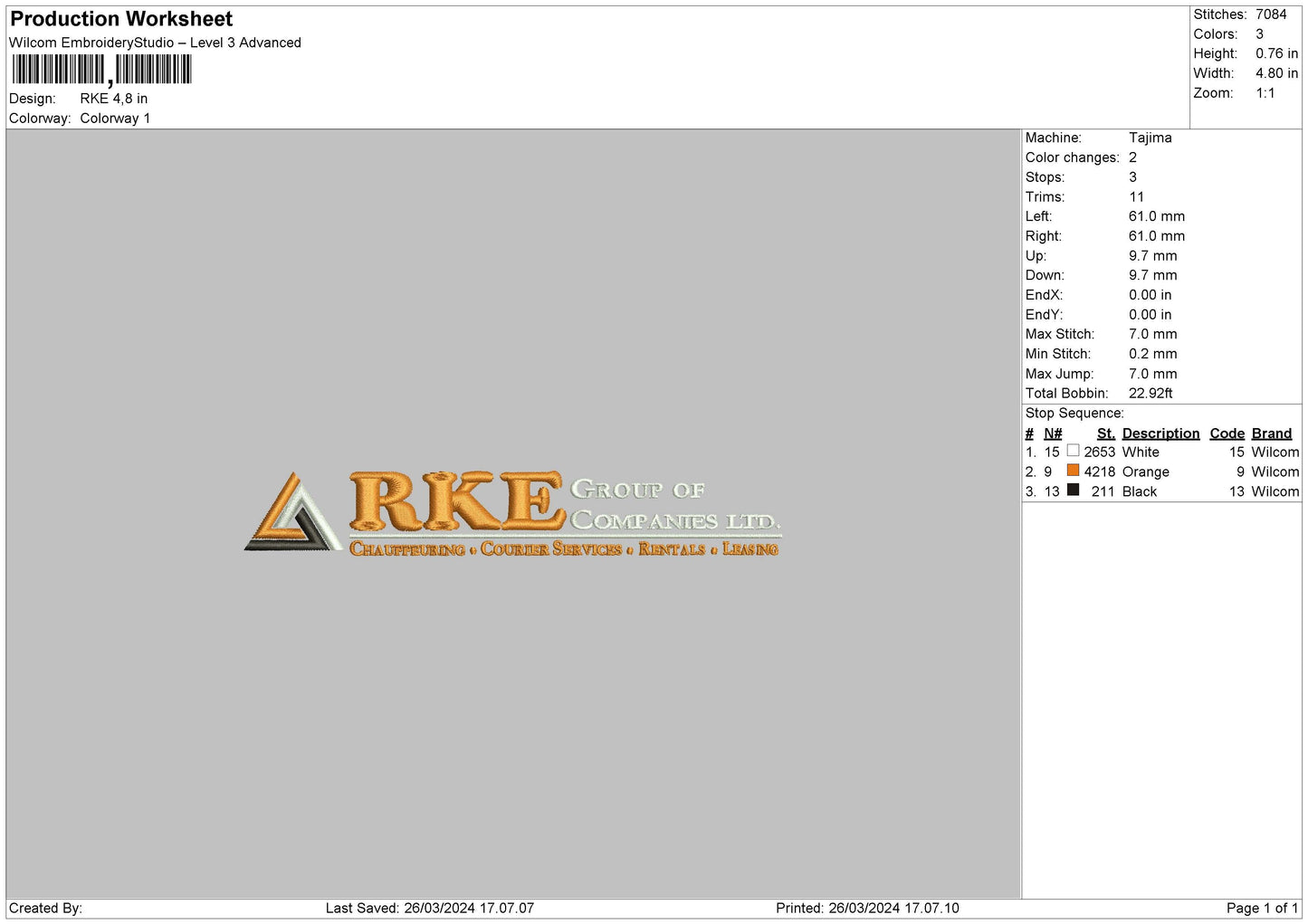Click the 'Max Jump:' value '7.0 mm'

click(1153, 374)
